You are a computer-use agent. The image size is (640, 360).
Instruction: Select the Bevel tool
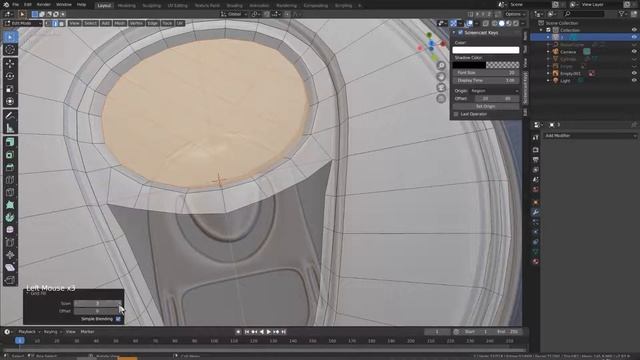click(x=10, y=167)
